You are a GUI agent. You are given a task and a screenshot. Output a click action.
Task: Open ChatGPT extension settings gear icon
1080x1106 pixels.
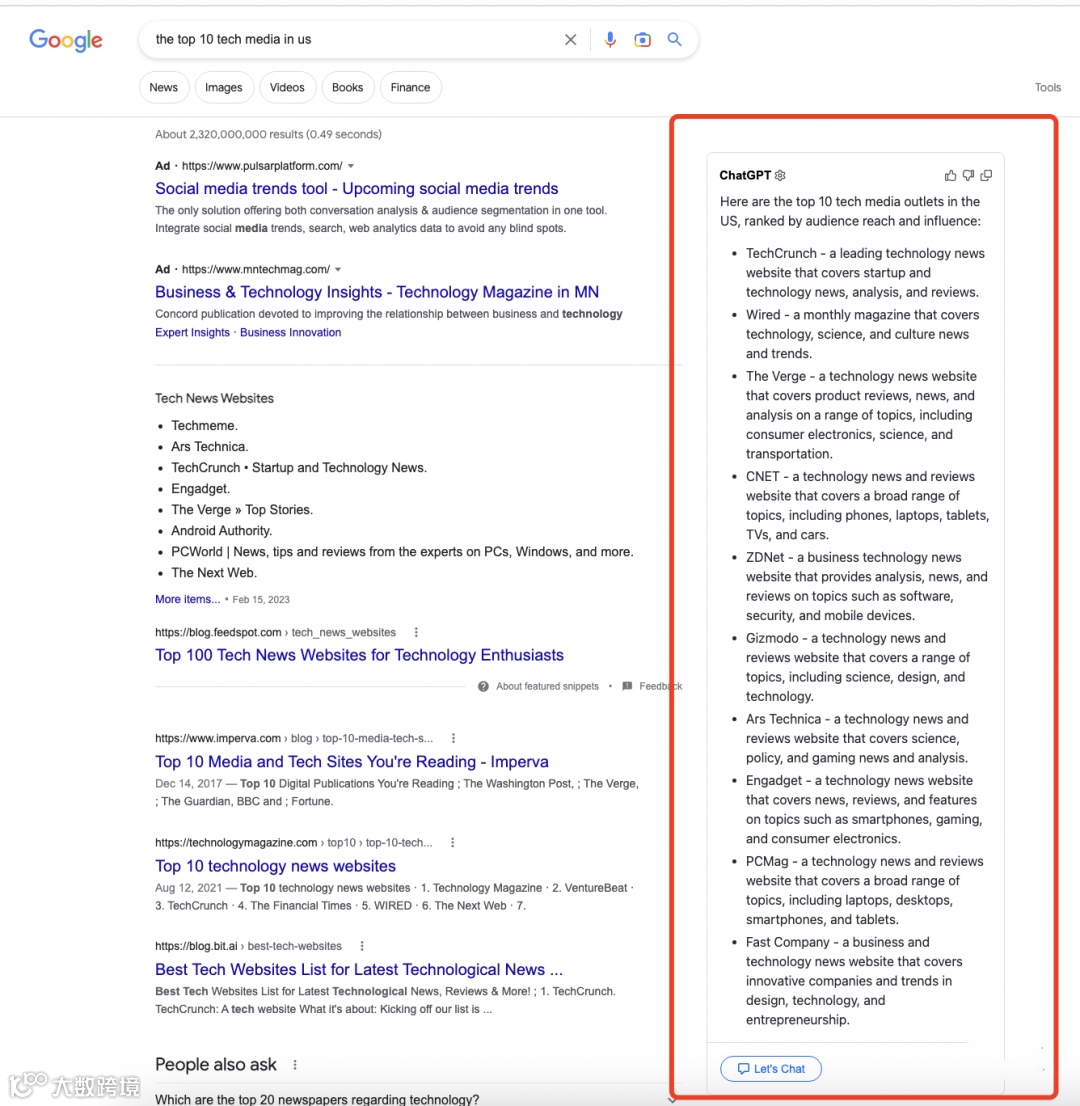coord(780,175)
